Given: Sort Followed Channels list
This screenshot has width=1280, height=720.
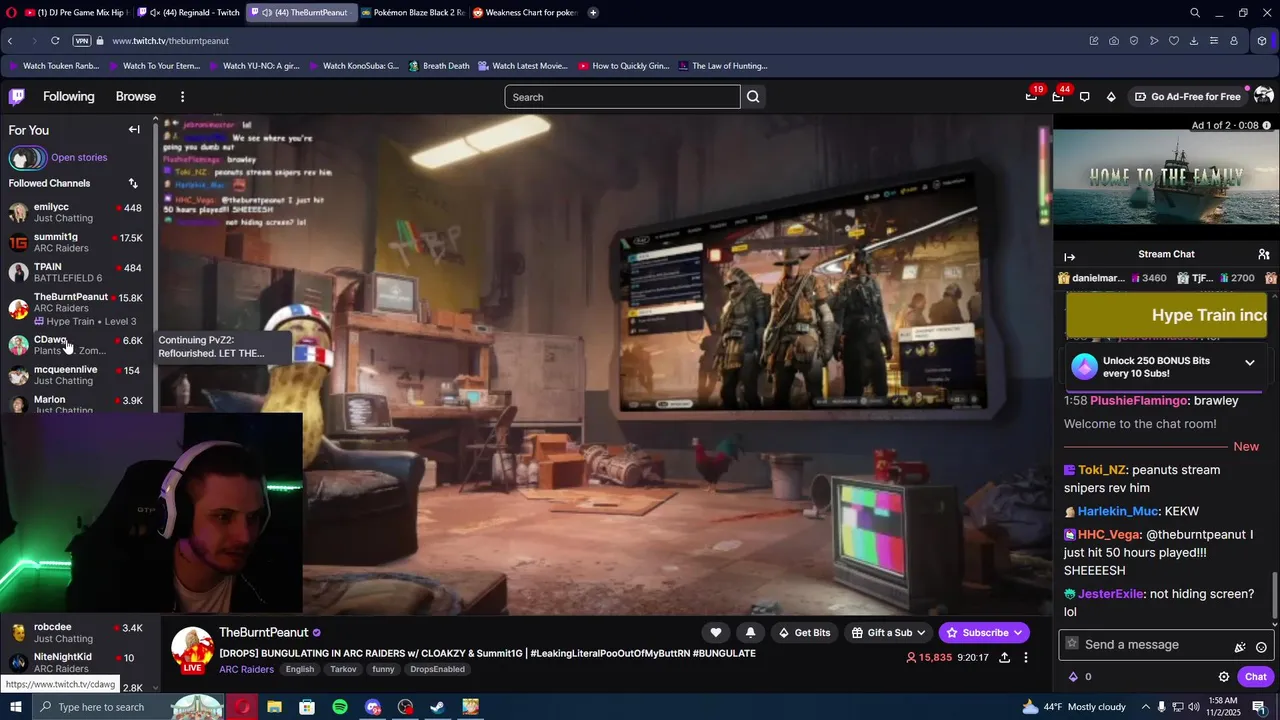Looking at the screenshot, I should point(133,183).
